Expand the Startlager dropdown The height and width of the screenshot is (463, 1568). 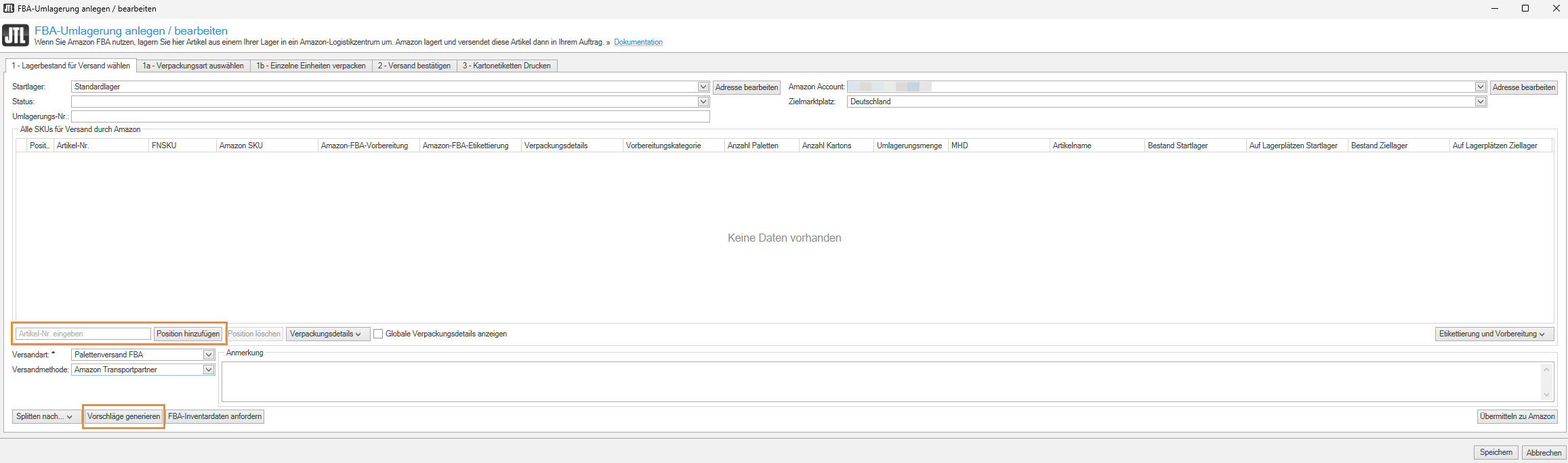[x=703, y=87]
